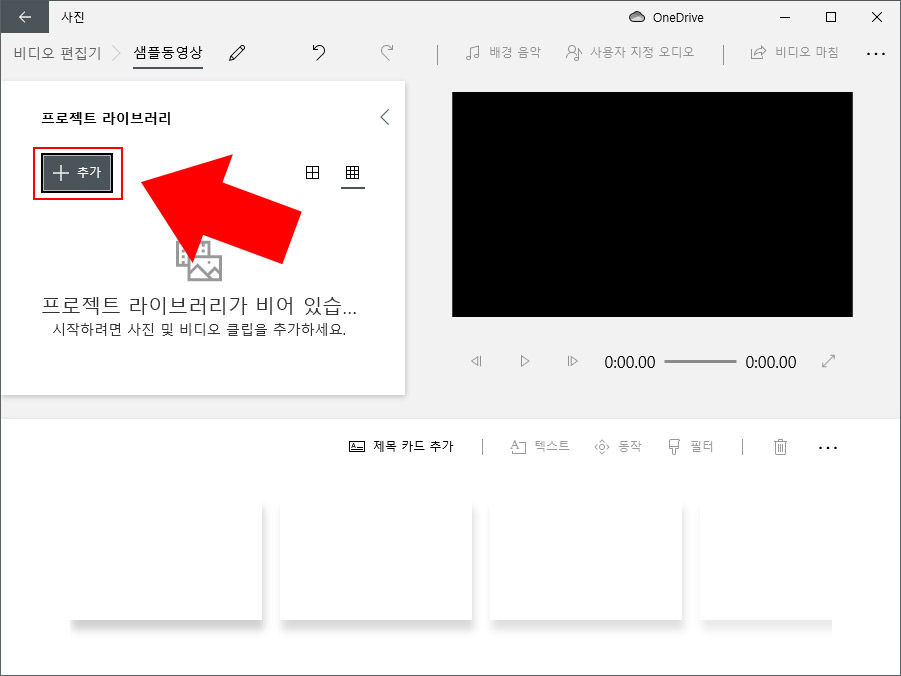Open the 동작 (motion) tool
The image size is (901, 676).
pos(618,447)
